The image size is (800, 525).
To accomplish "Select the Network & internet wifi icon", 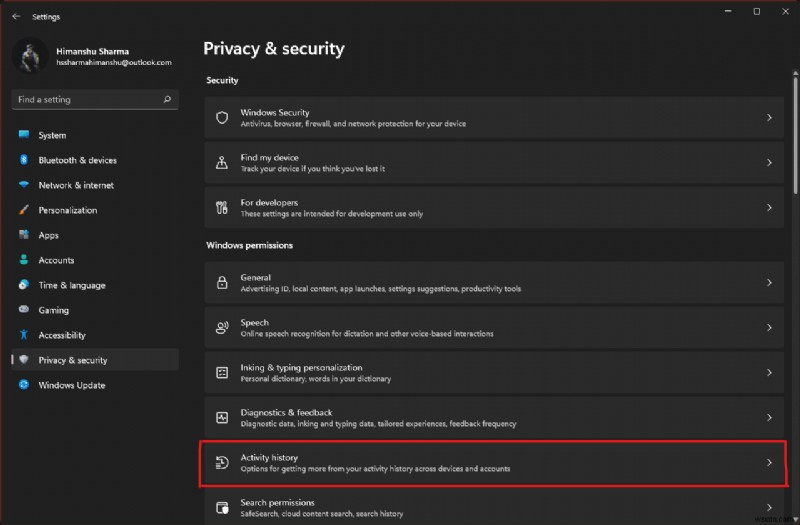I will tap(24, 185).
